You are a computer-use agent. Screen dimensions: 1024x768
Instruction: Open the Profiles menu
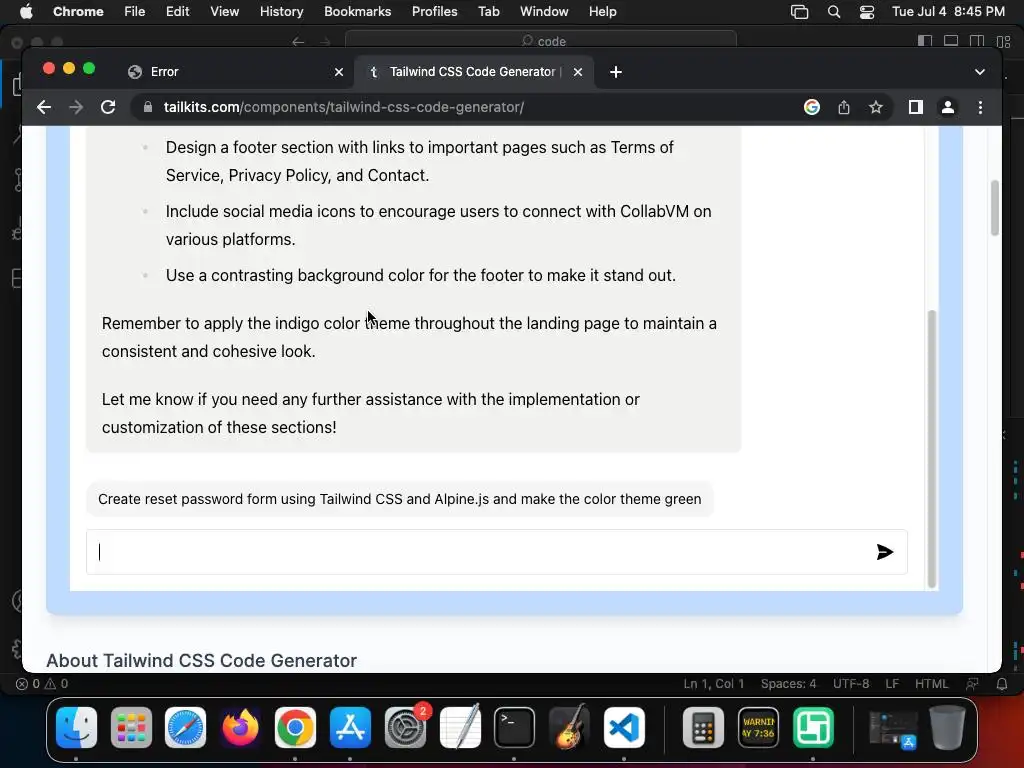click(x=434, y=11)
